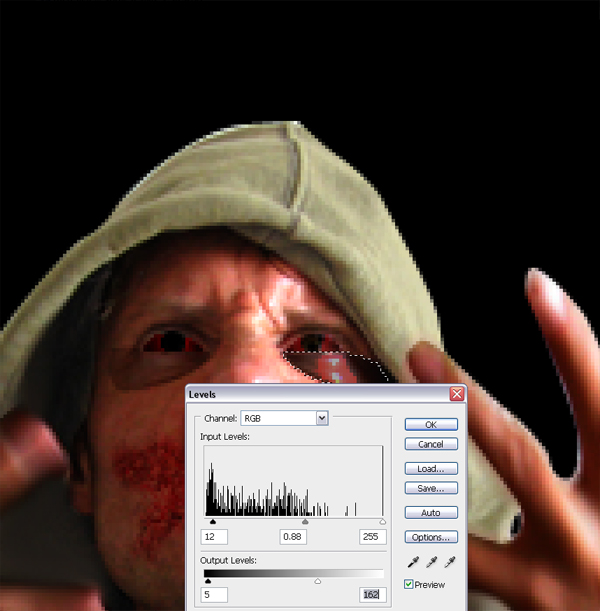Click the histogram in Levels dialog
The width and height of the screenshot is (600, 611).
tap(294, 481)
